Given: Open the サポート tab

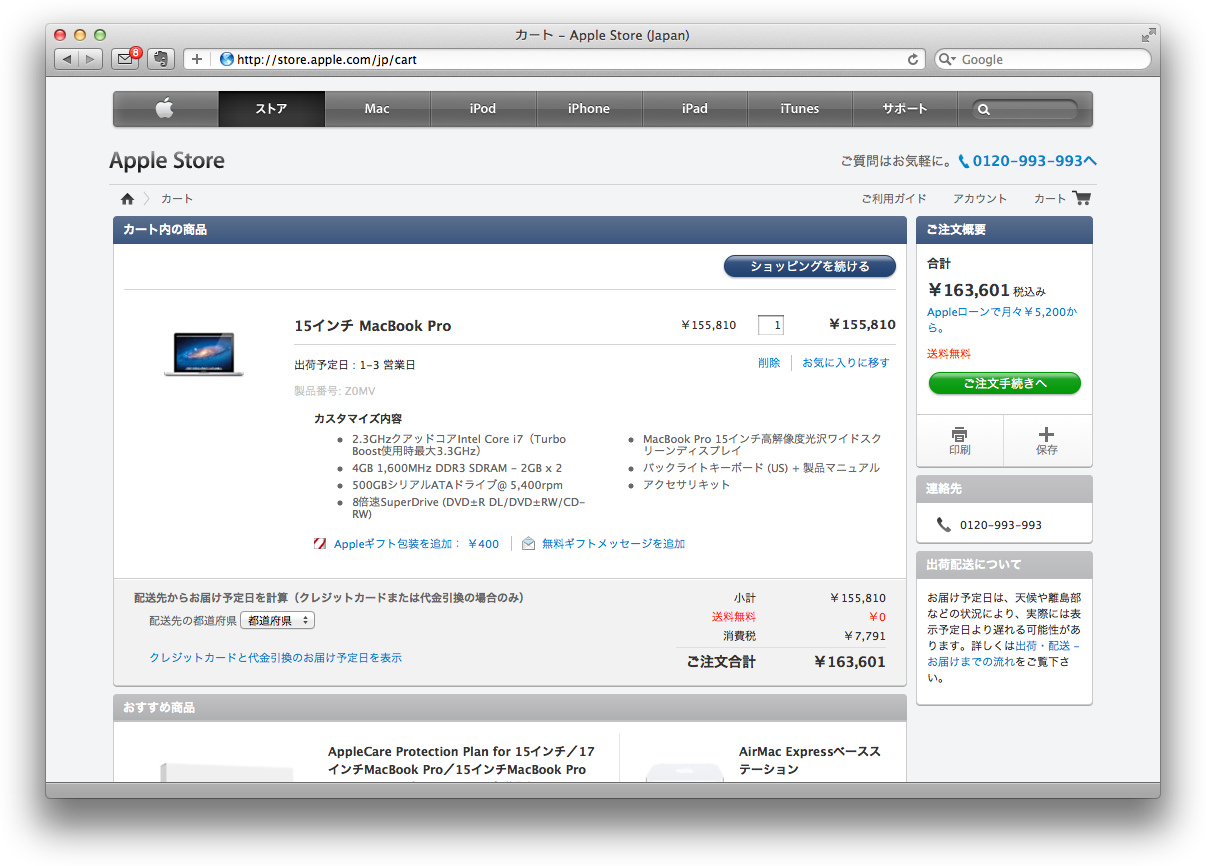Looking at the screenshot, I should 905,109.
